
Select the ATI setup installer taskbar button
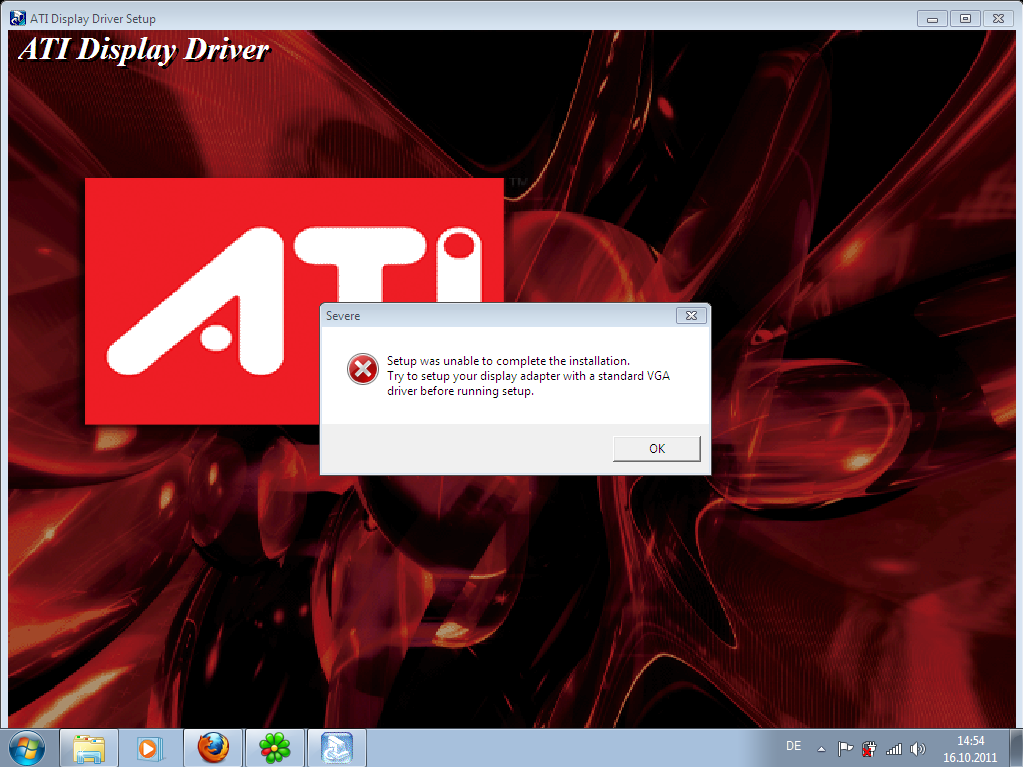337,748
